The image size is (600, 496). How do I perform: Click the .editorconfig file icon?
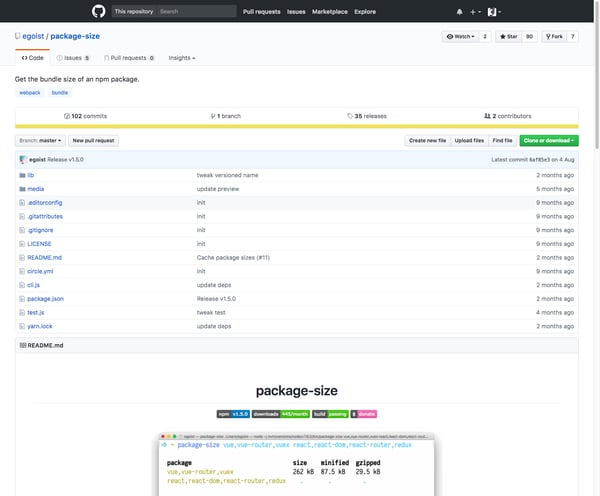click(22, 203)
